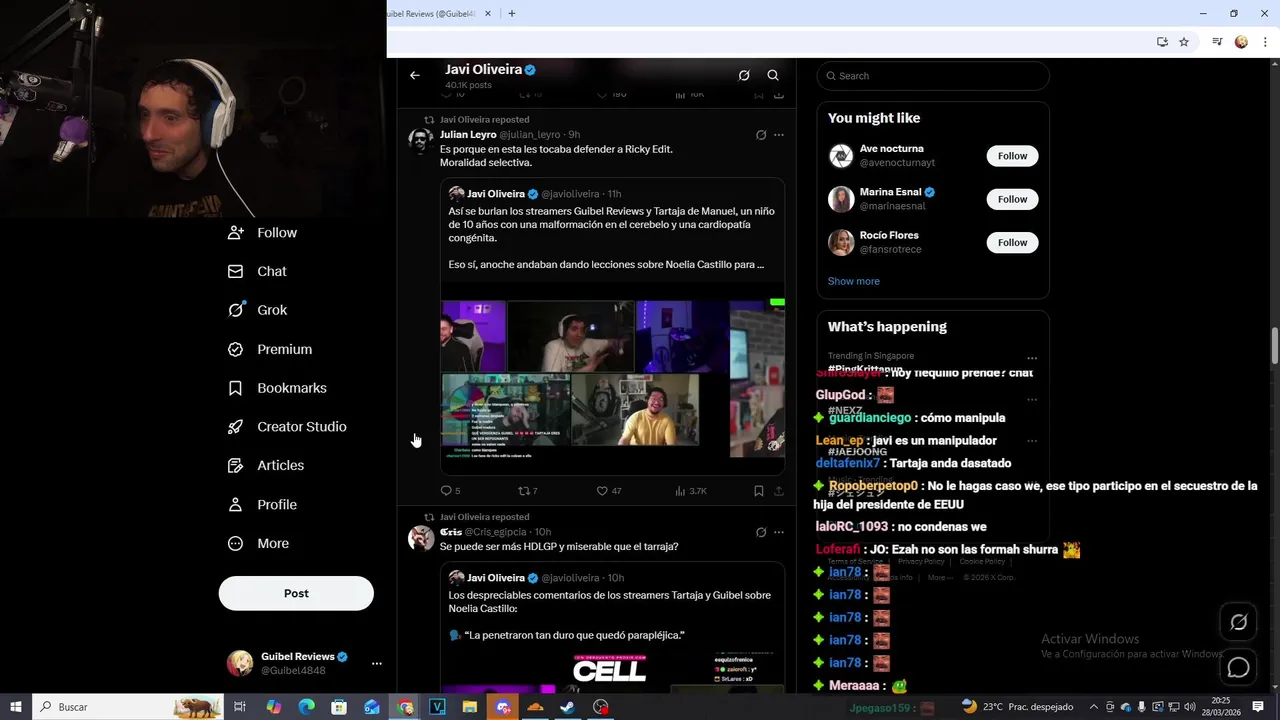Open Microsoft Edge from the taskbar
This screenshot has height=720, width=1280.
[x=306, y=707]
